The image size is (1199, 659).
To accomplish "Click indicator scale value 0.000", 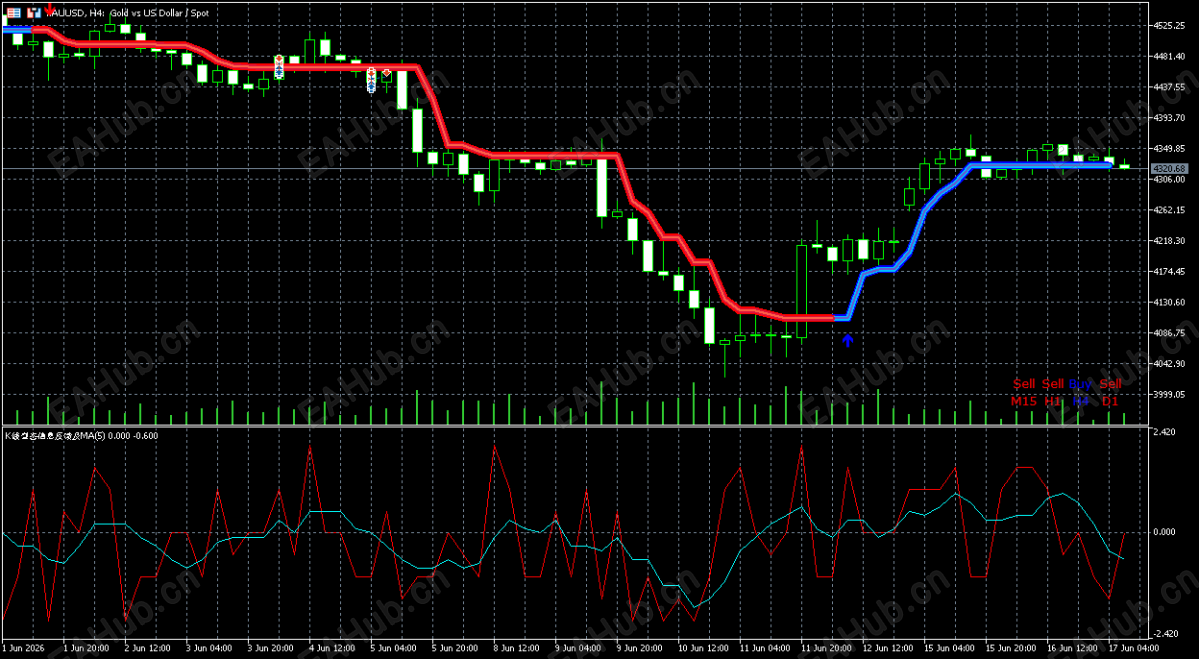I will tap(1164, 532).
